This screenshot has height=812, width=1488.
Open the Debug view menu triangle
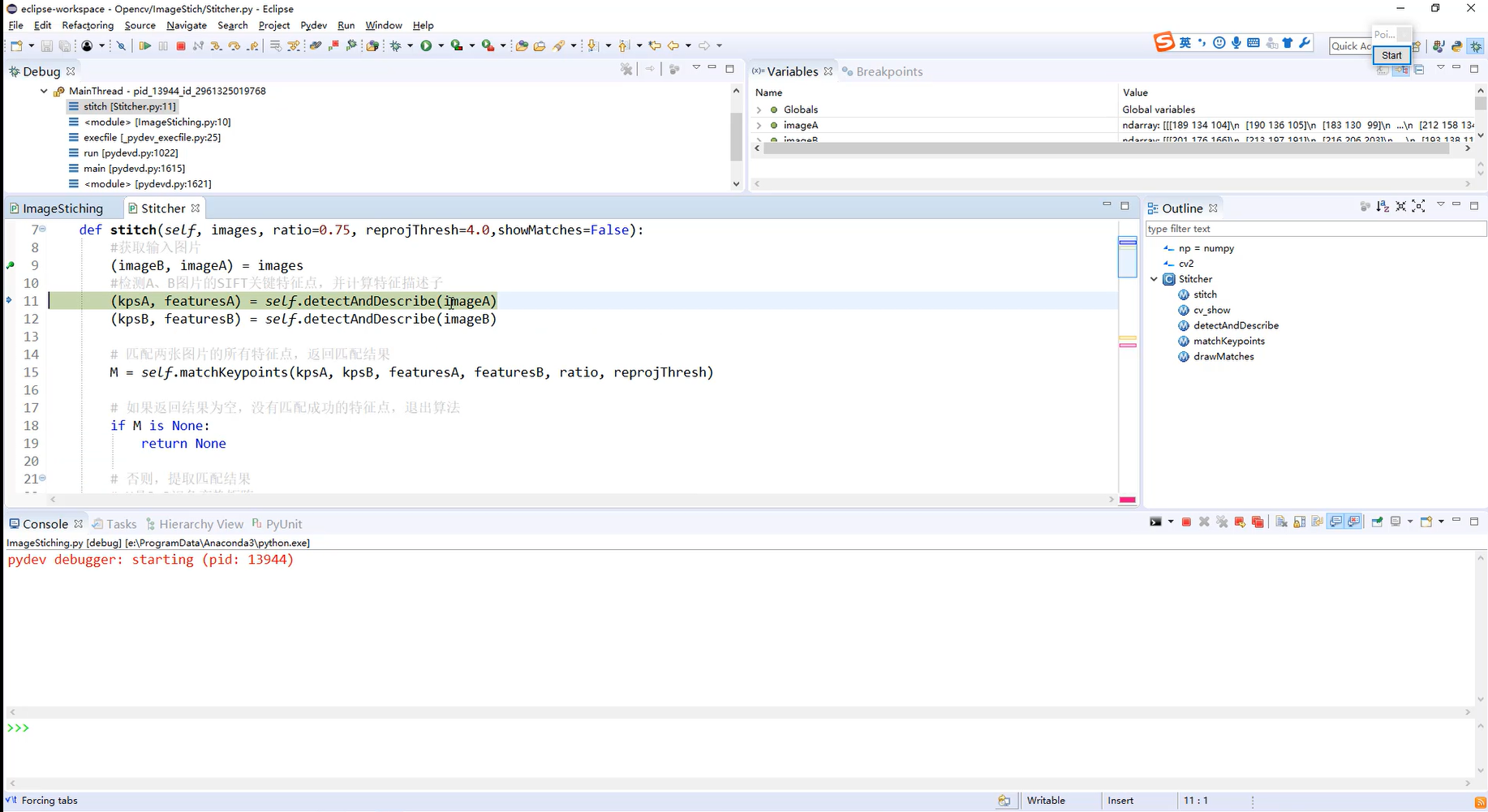(695, 68)
